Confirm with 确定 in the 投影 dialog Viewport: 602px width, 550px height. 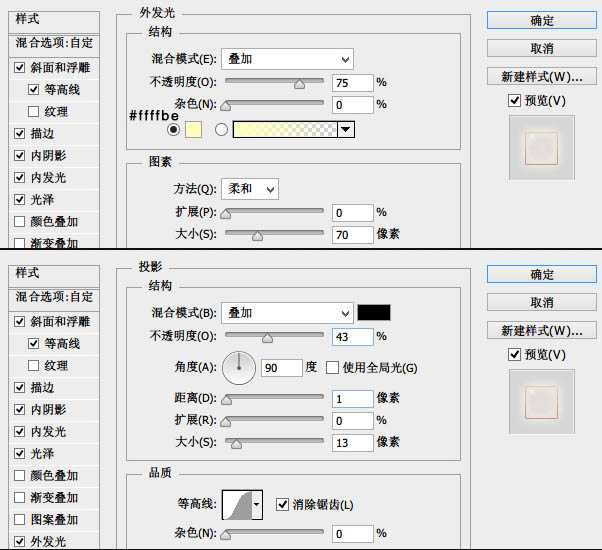tap(542, 274)
